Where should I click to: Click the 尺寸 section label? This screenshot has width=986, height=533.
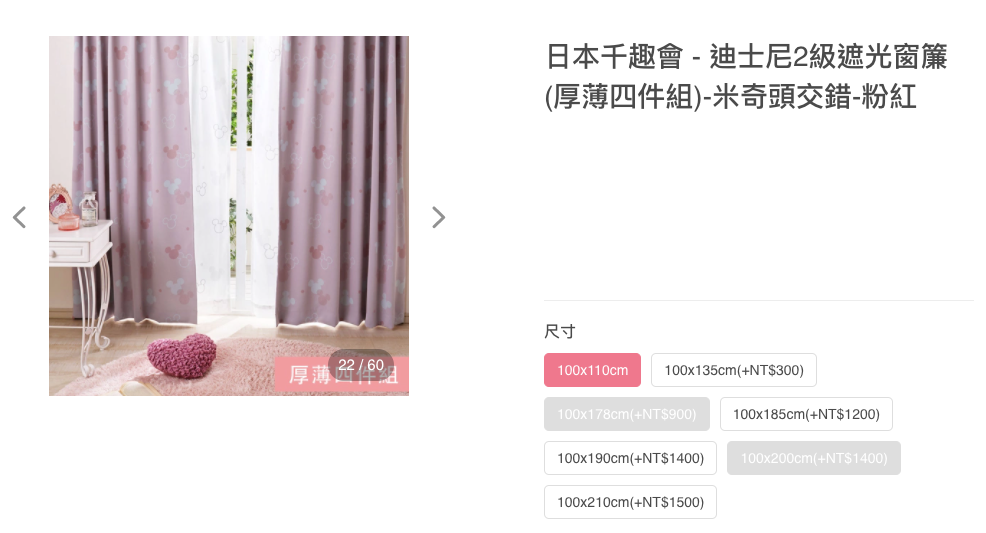(560, 331)
